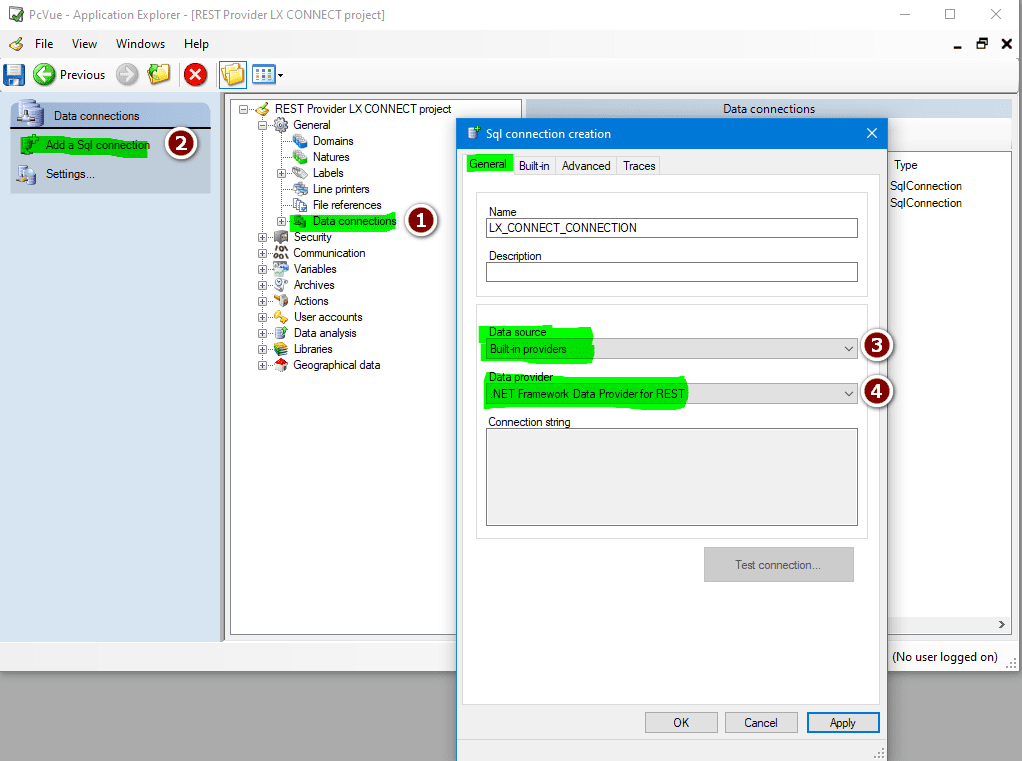Click the greyed Next arrow icon
The width and height of the screenshot is (1022, 761).
click(127, 74)
